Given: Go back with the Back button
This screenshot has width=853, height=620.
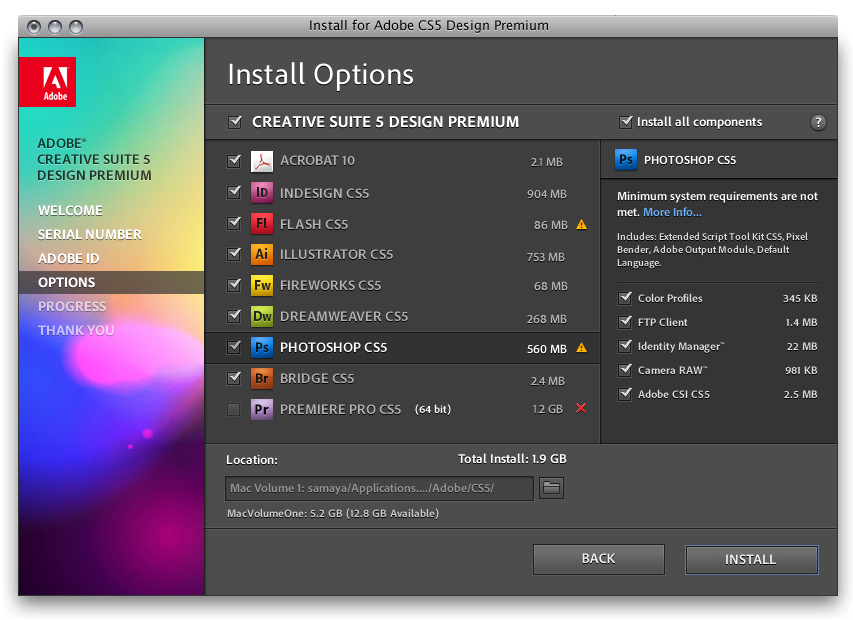Looking at the screenshot, I should click(598, 559).
